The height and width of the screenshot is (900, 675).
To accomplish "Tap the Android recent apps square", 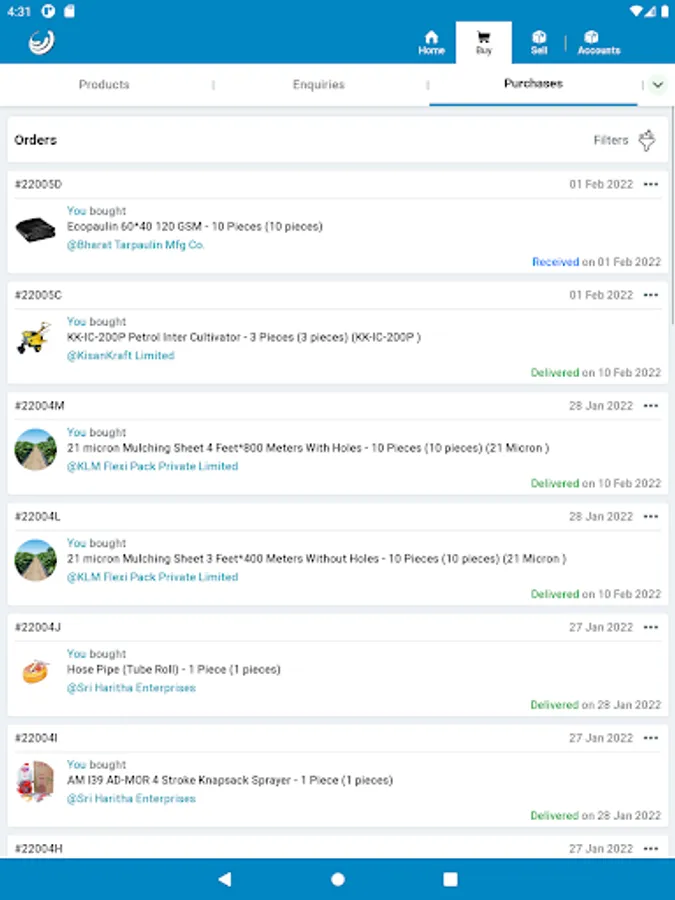I will [x=451, y=879].
